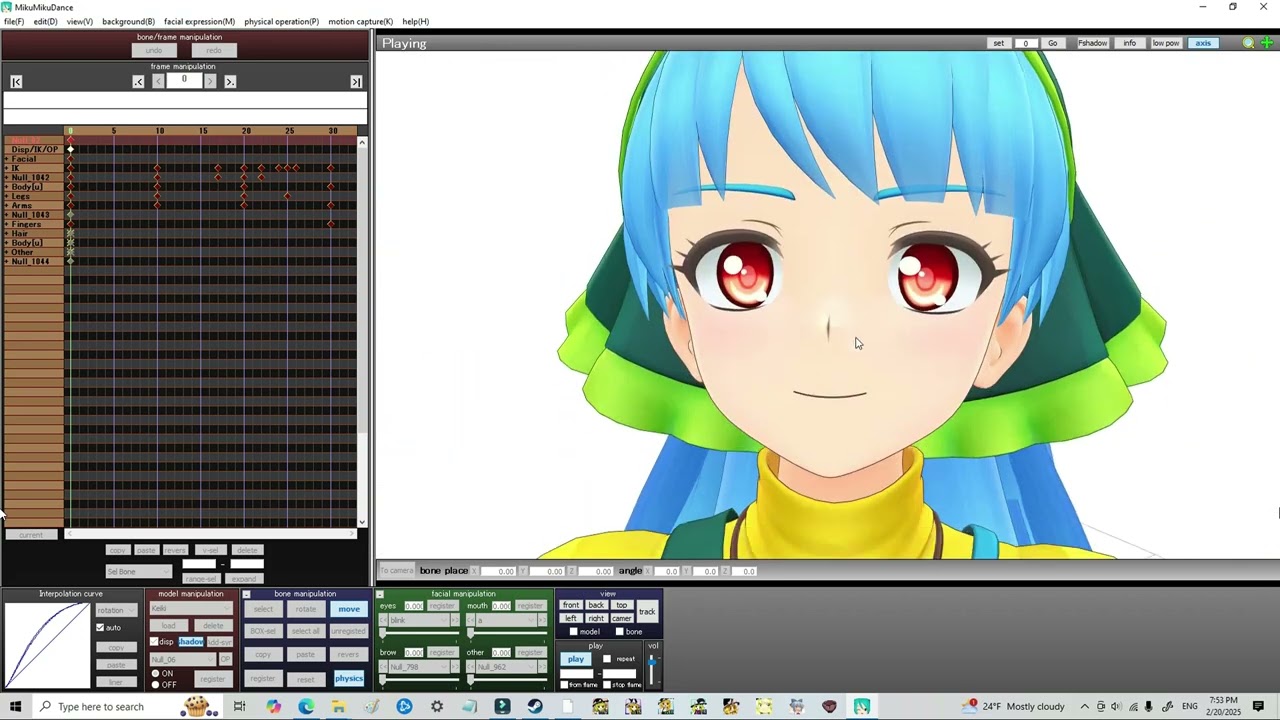The width and height of the screenshot is (1280, 720).
Task: Expand the Hair bone group row
Action: (x=7, y=233)
